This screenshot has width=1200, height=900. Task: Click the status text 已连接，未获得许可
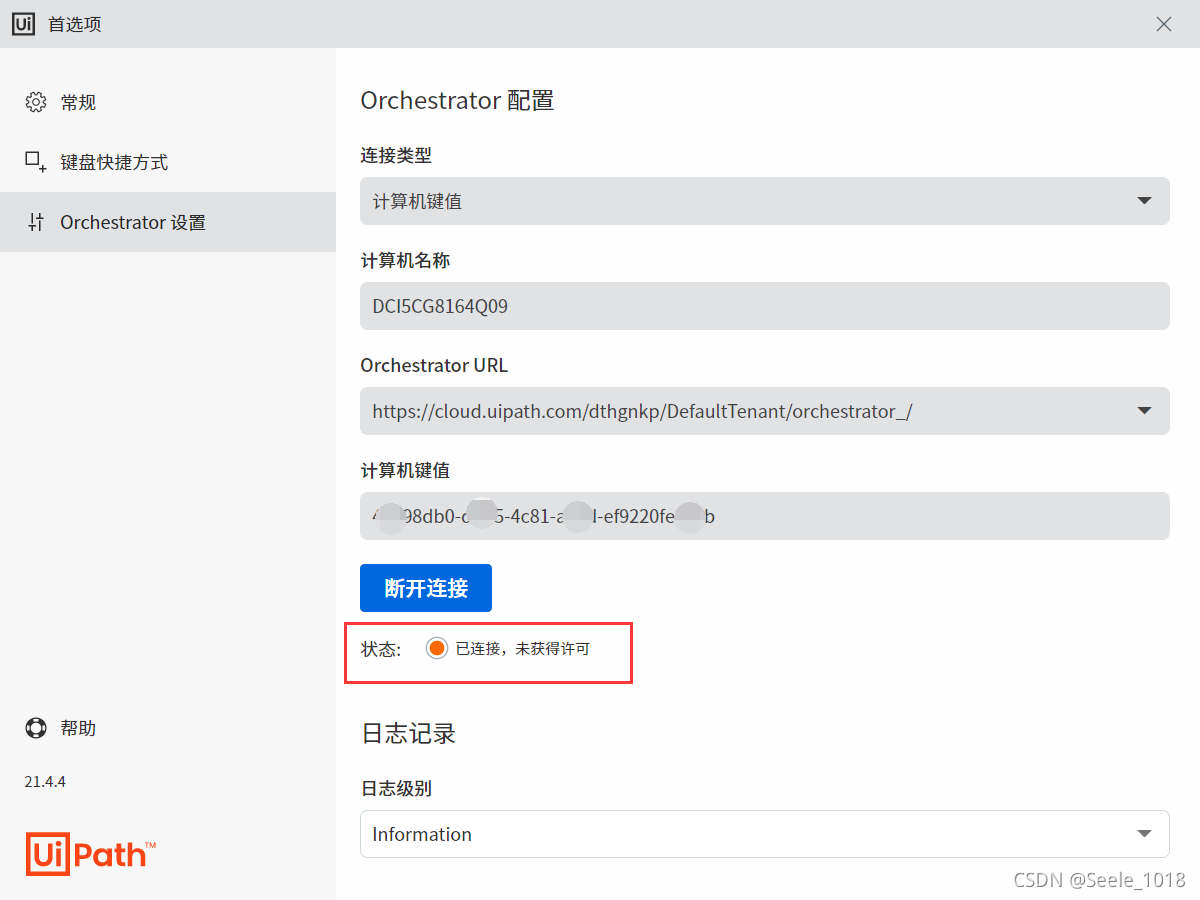click(x=523, y=649)
